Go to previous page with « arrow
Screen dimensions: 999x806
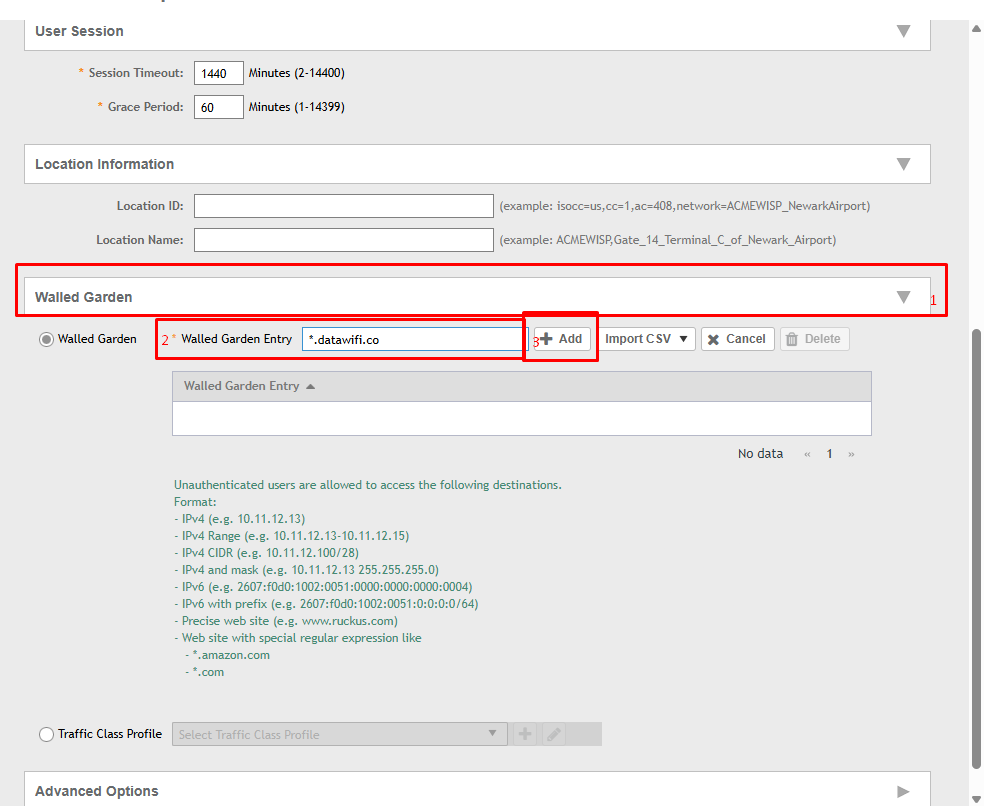(x=807, y=454)
